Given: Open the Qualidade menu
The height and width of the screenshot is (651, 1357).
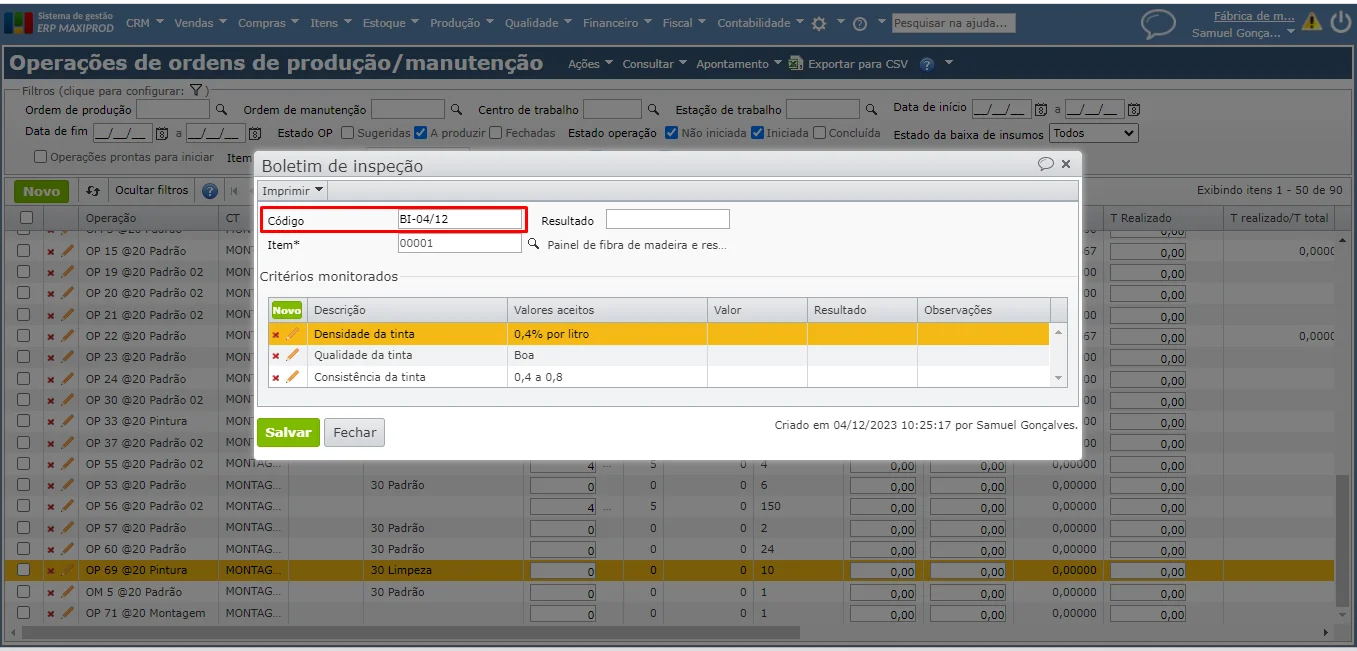Looking at the screenshot, I should (x=538, y=23).
